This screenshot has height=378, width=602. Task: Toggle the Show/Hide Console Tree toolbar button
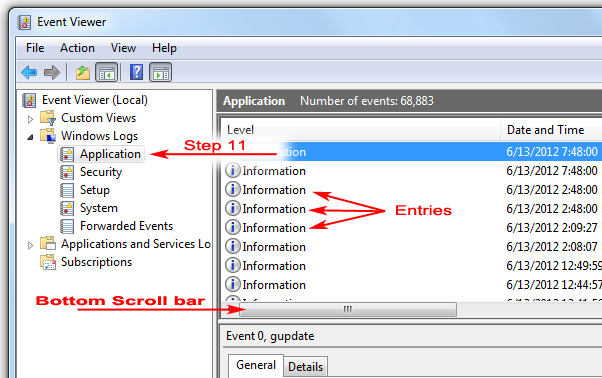pyautogui.click(x=106, y=72)
